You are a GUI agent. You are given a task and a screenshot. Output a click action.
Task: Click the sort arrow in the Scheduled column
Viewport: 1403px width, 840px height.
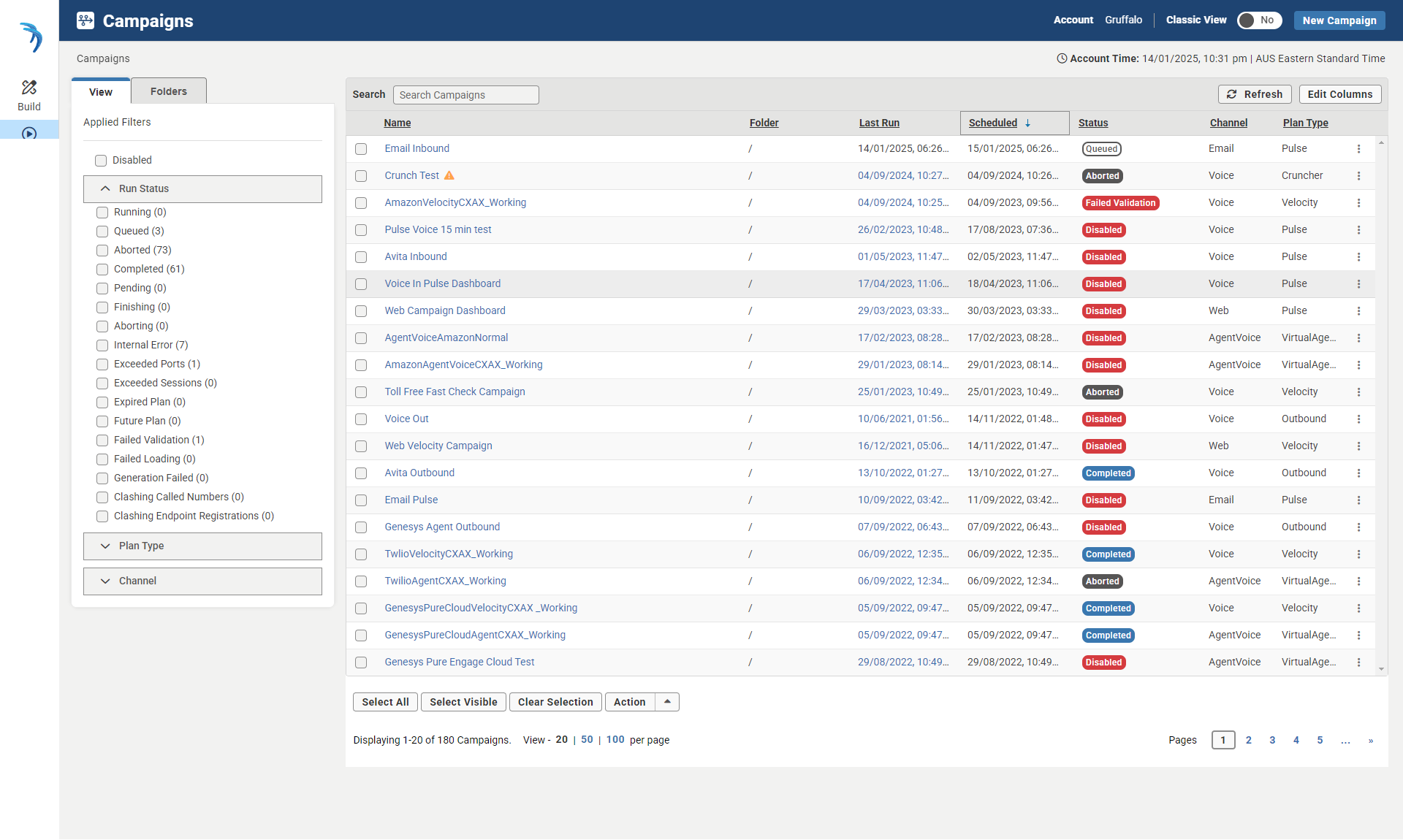click(x=1027, y=123)
